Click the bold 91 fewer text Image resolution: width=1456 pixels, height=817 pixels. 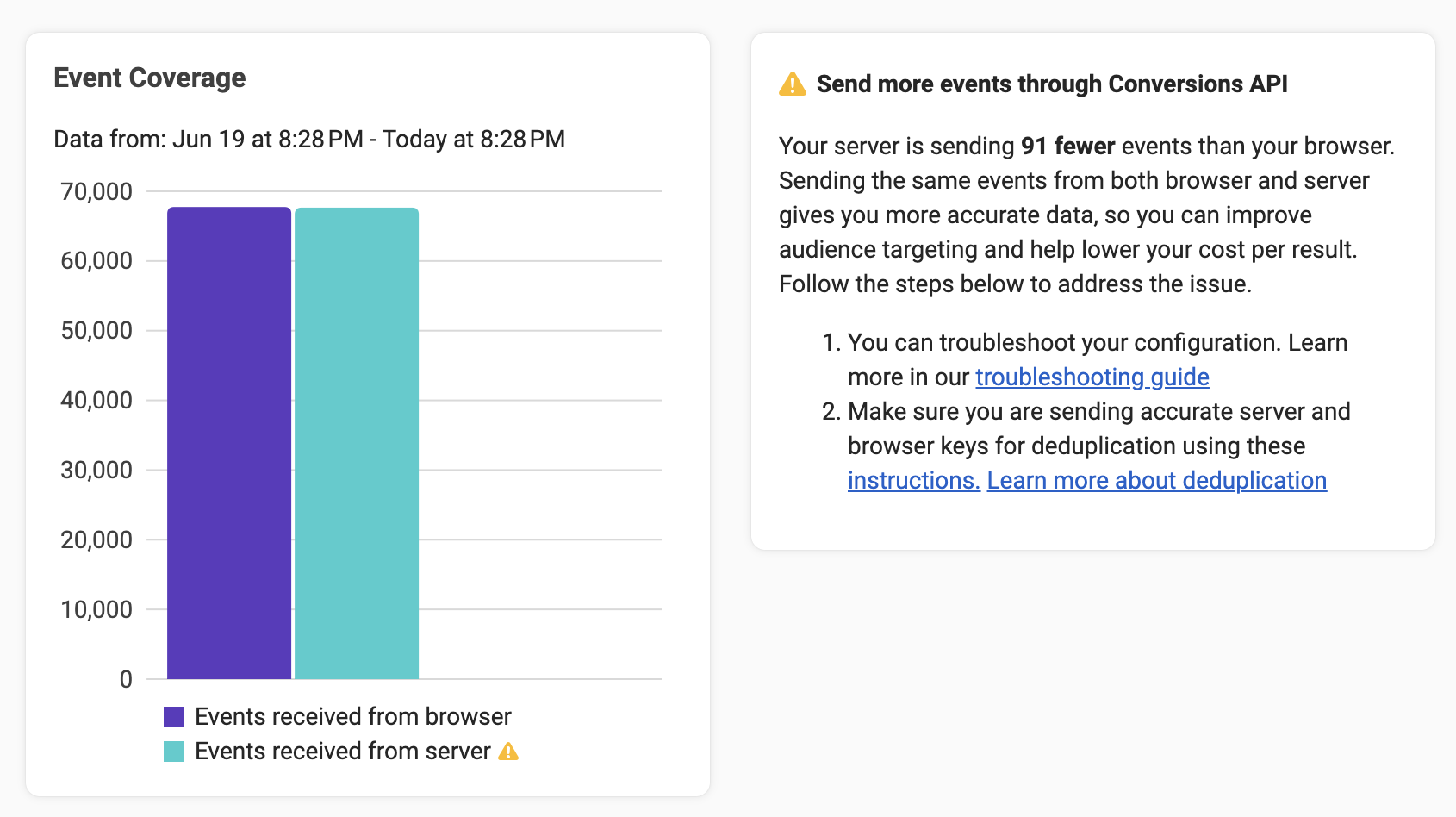pyautogui.click(x=1068, y=146)
